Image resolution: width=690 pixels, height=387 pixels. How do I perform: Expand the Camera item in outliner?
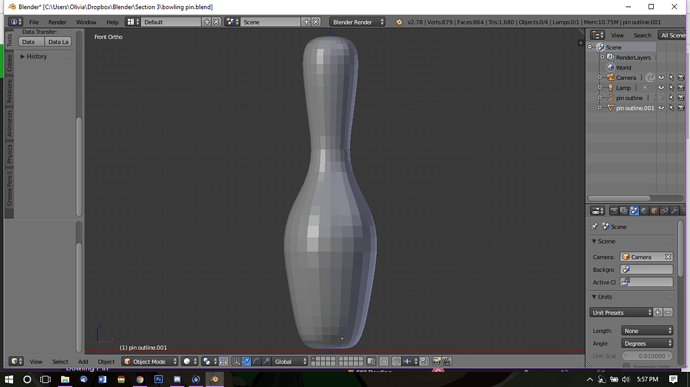pos(599,77)
